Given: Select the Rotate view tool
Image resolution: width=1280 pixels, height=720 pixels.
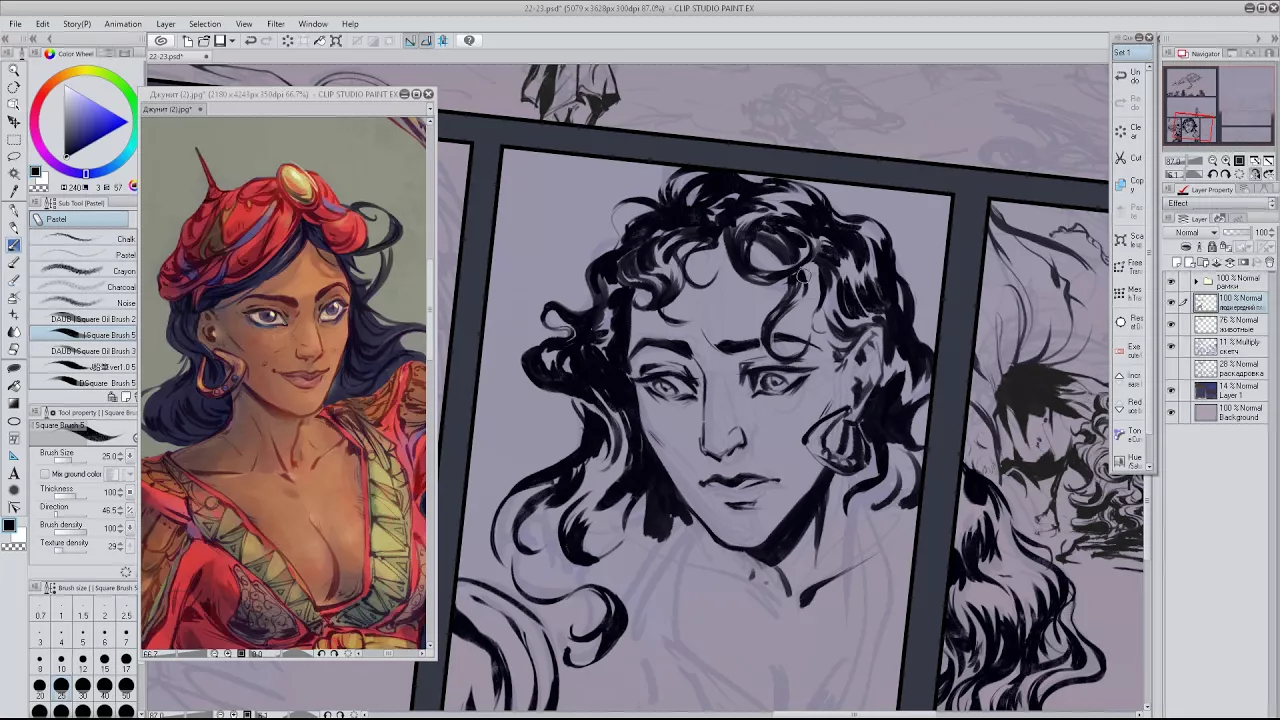Looking at the screenshot, I should pos(14,87).
